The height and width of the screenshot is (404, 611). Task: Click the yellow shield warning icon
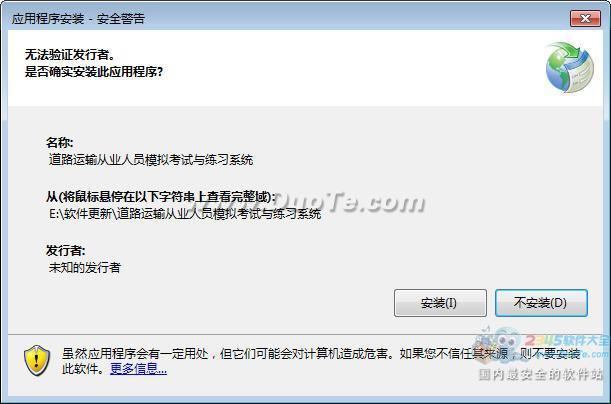click(x=37, y=360)
